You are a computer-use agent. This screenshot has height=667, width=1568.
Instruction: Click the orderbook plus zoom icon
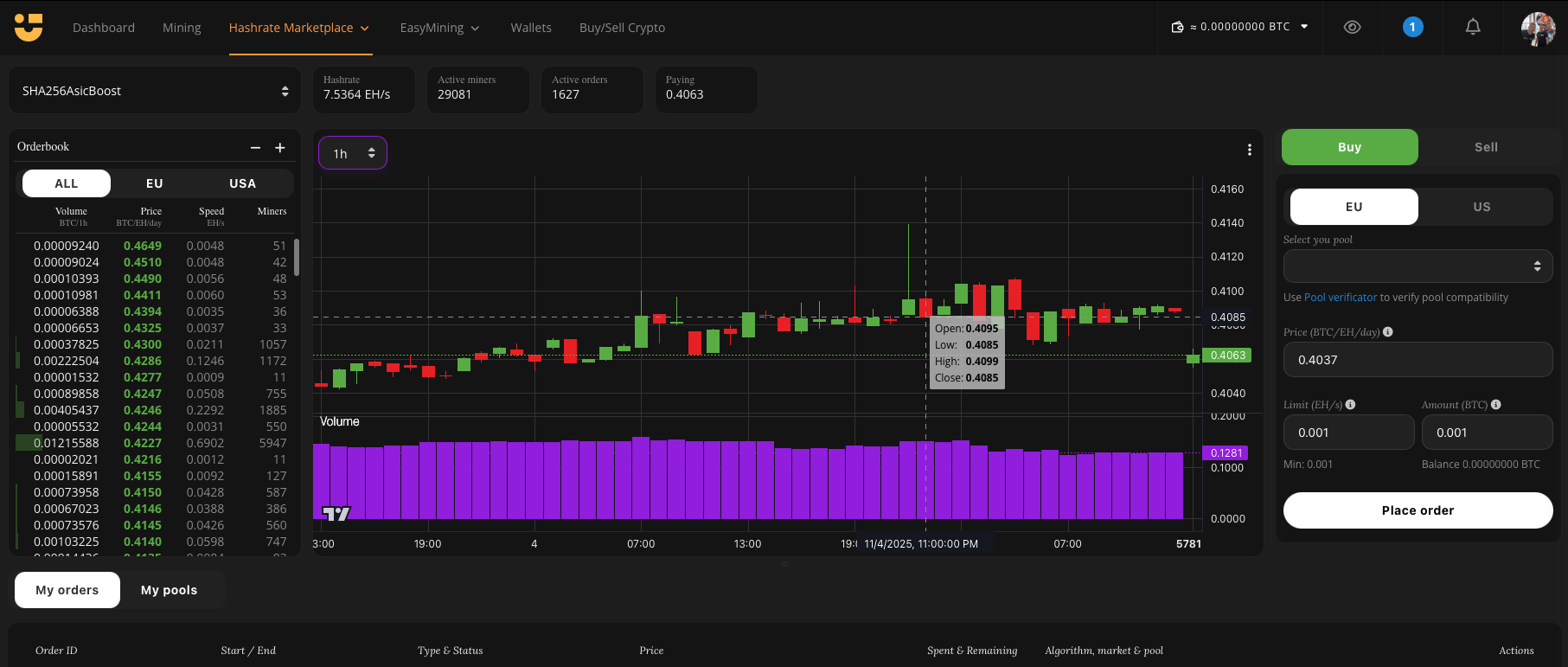coord(280,148)
